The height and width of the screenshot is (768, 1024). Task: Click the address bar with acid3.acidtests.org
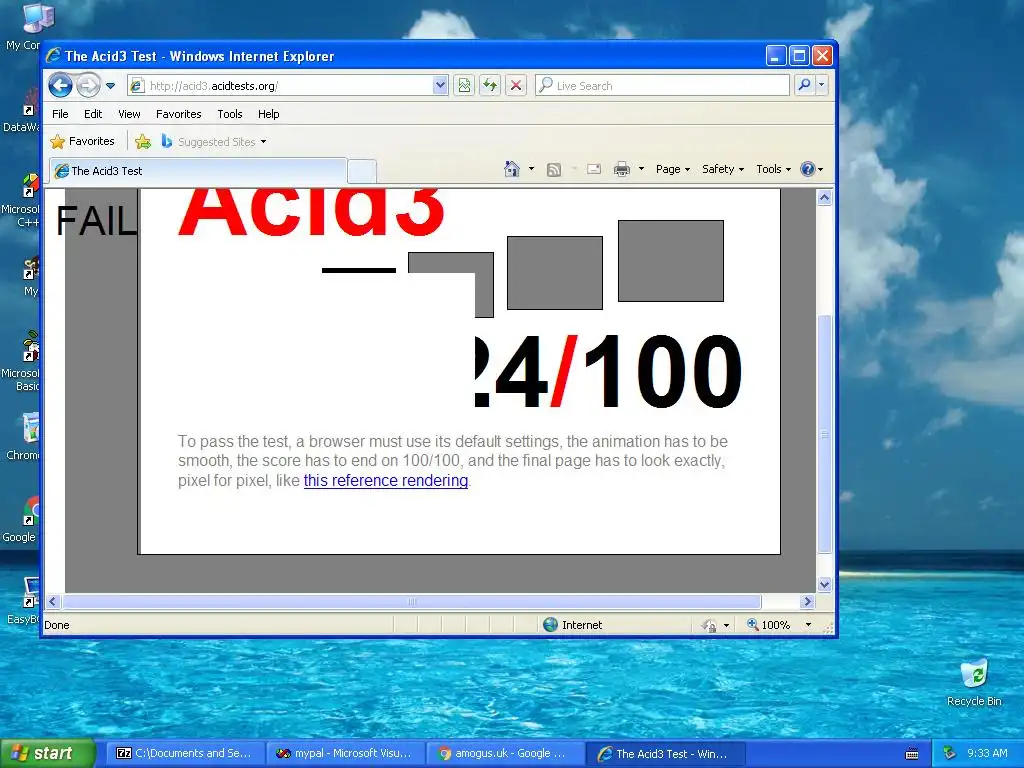pos(281,86)
